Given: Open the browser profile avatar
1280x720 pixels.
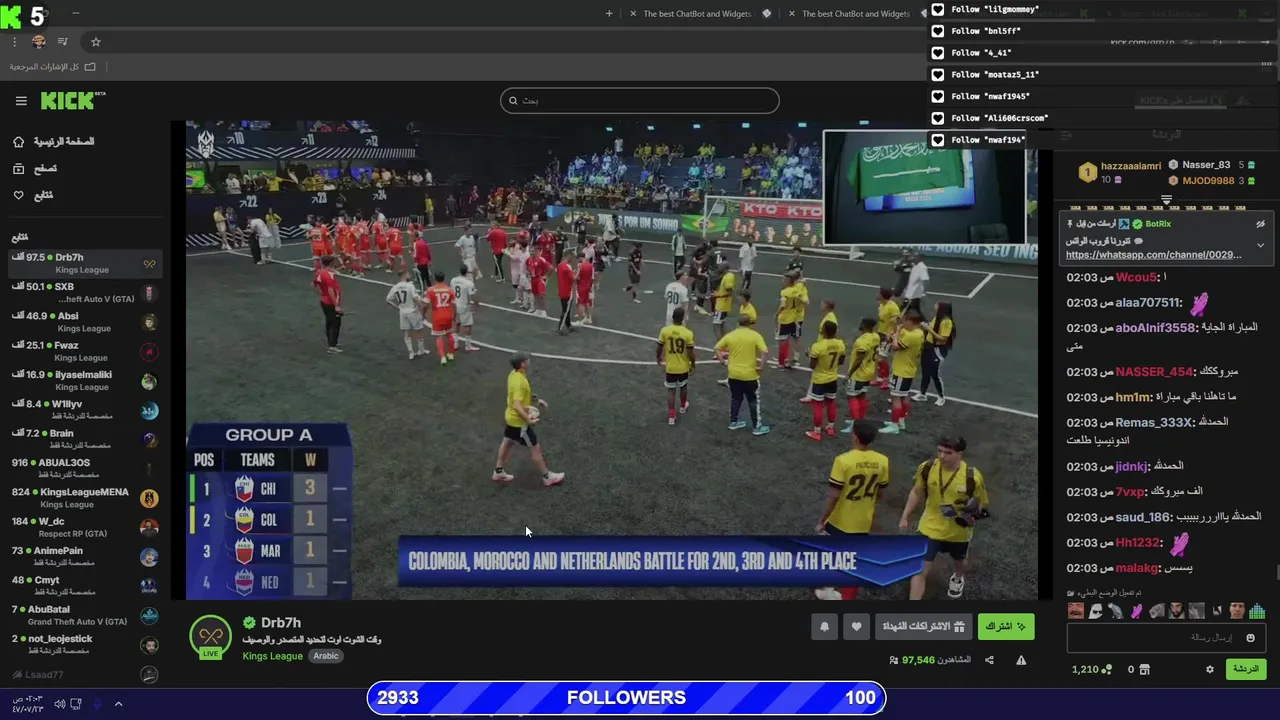Looking at the screenshot, I should coord(39,42).
